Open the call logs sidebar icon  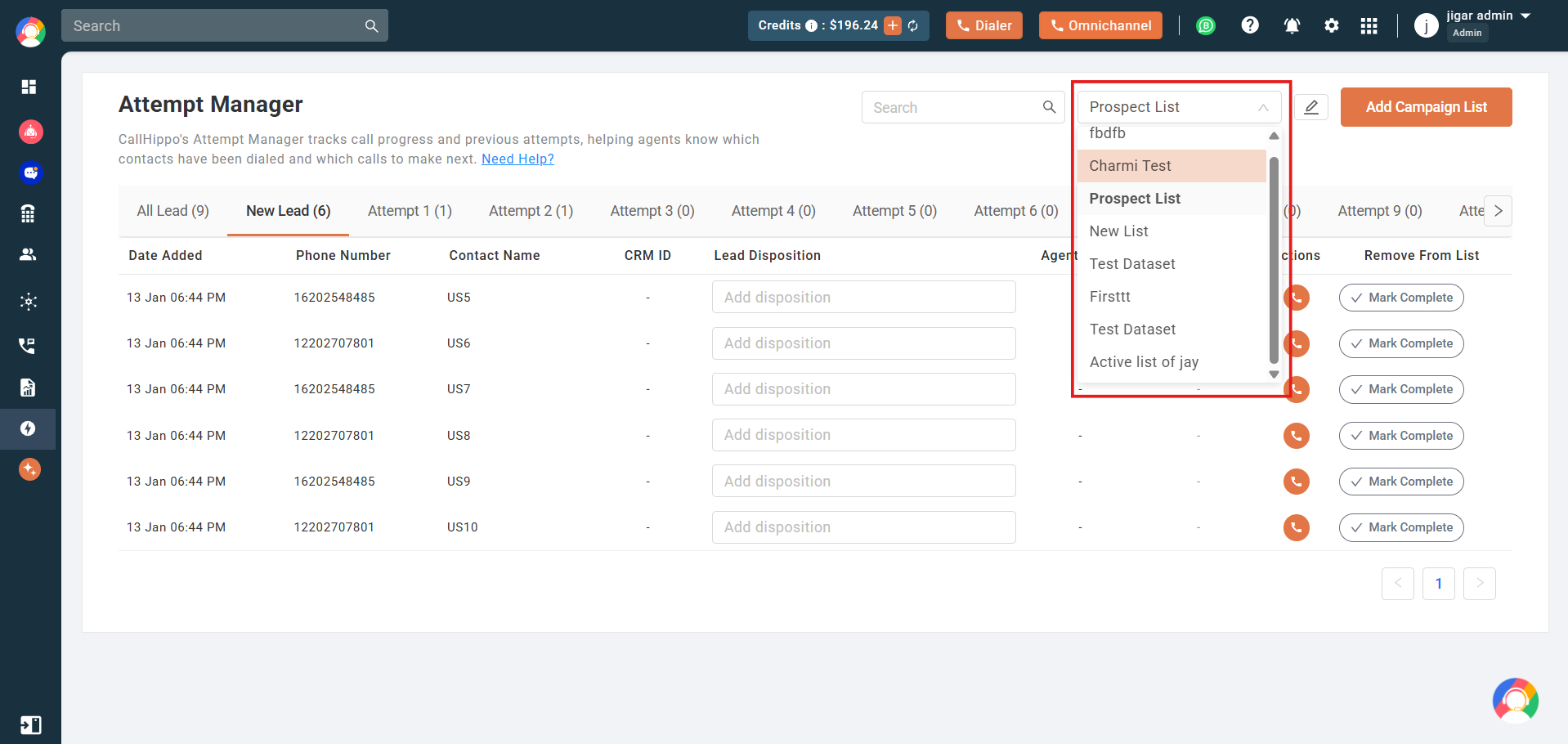(28, 346)
